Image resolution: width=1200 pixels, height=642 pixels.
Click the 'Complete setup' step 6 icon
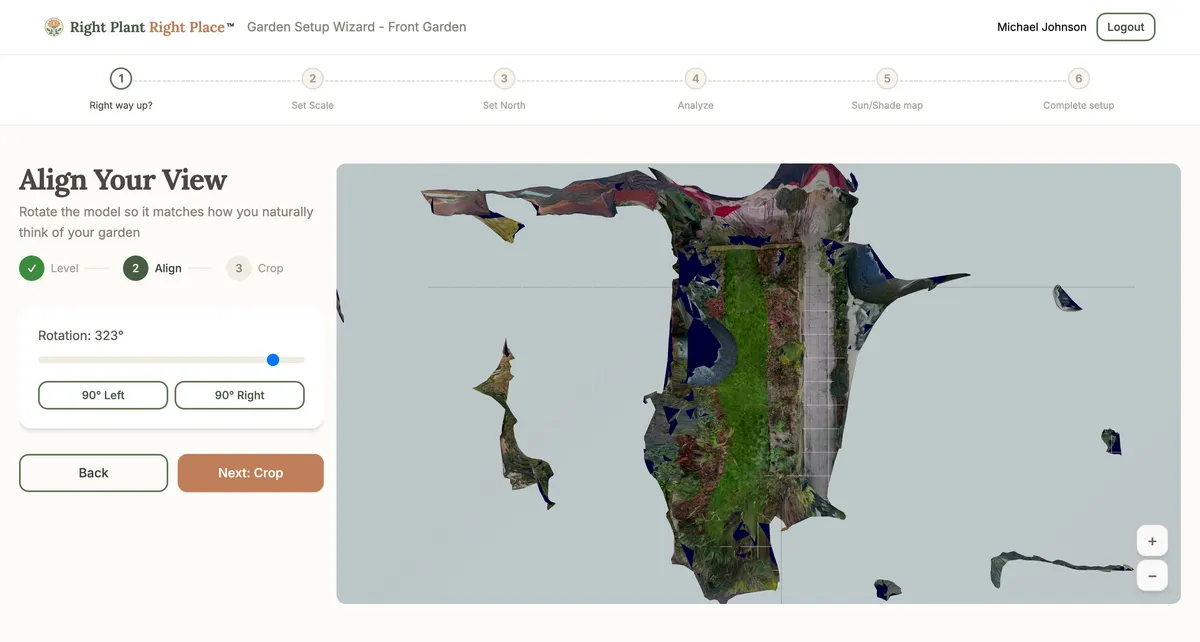click(1078, 78)
